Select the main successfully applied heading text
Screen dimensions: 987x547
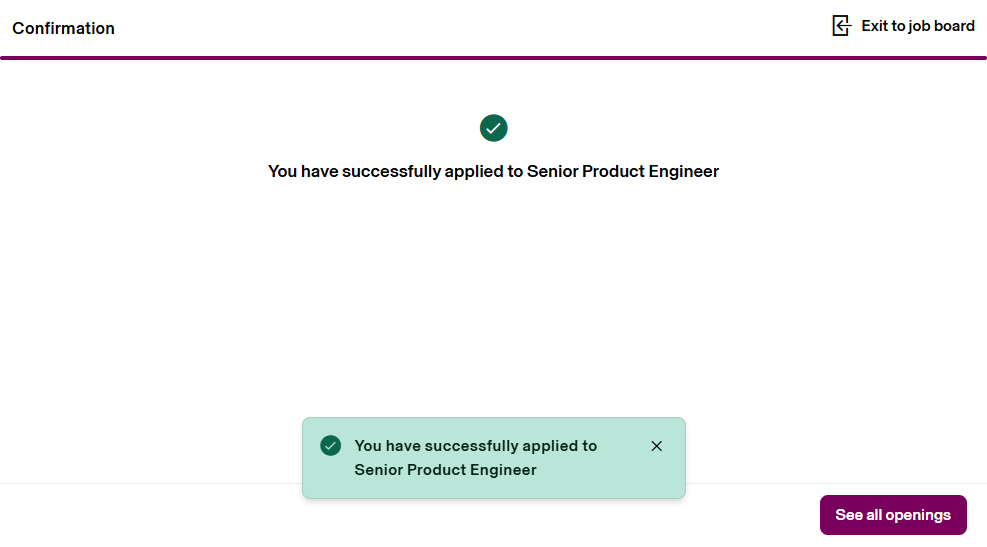click(493, 171)
